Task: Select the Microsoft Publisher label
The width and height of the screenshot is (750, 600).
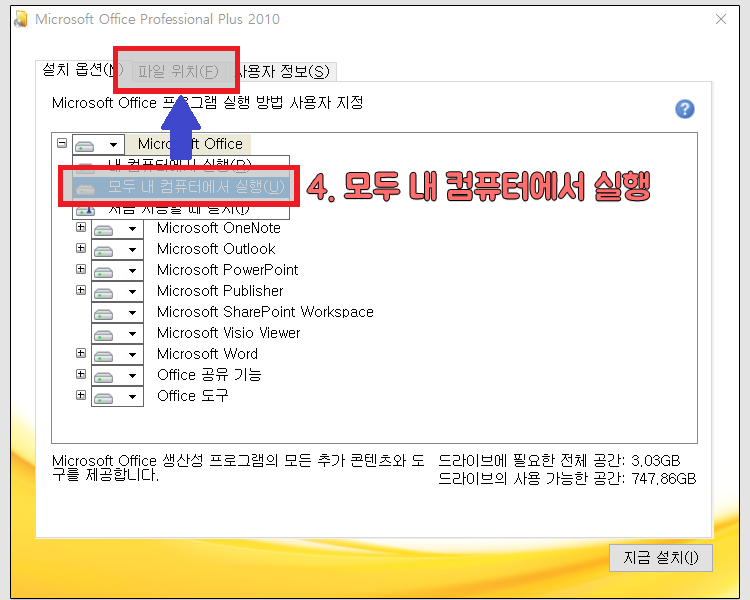Action: [220, 291]
